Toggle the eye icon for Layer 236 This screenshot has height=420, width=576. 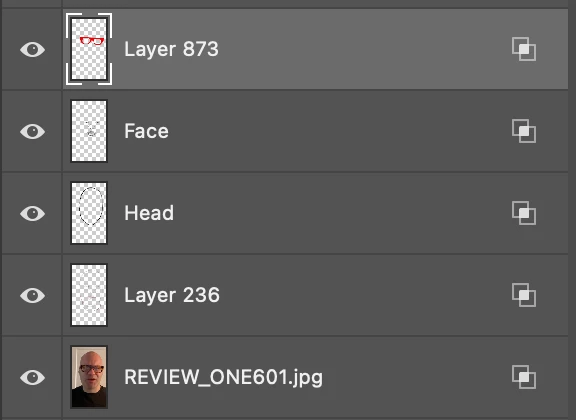pos(32,295)
